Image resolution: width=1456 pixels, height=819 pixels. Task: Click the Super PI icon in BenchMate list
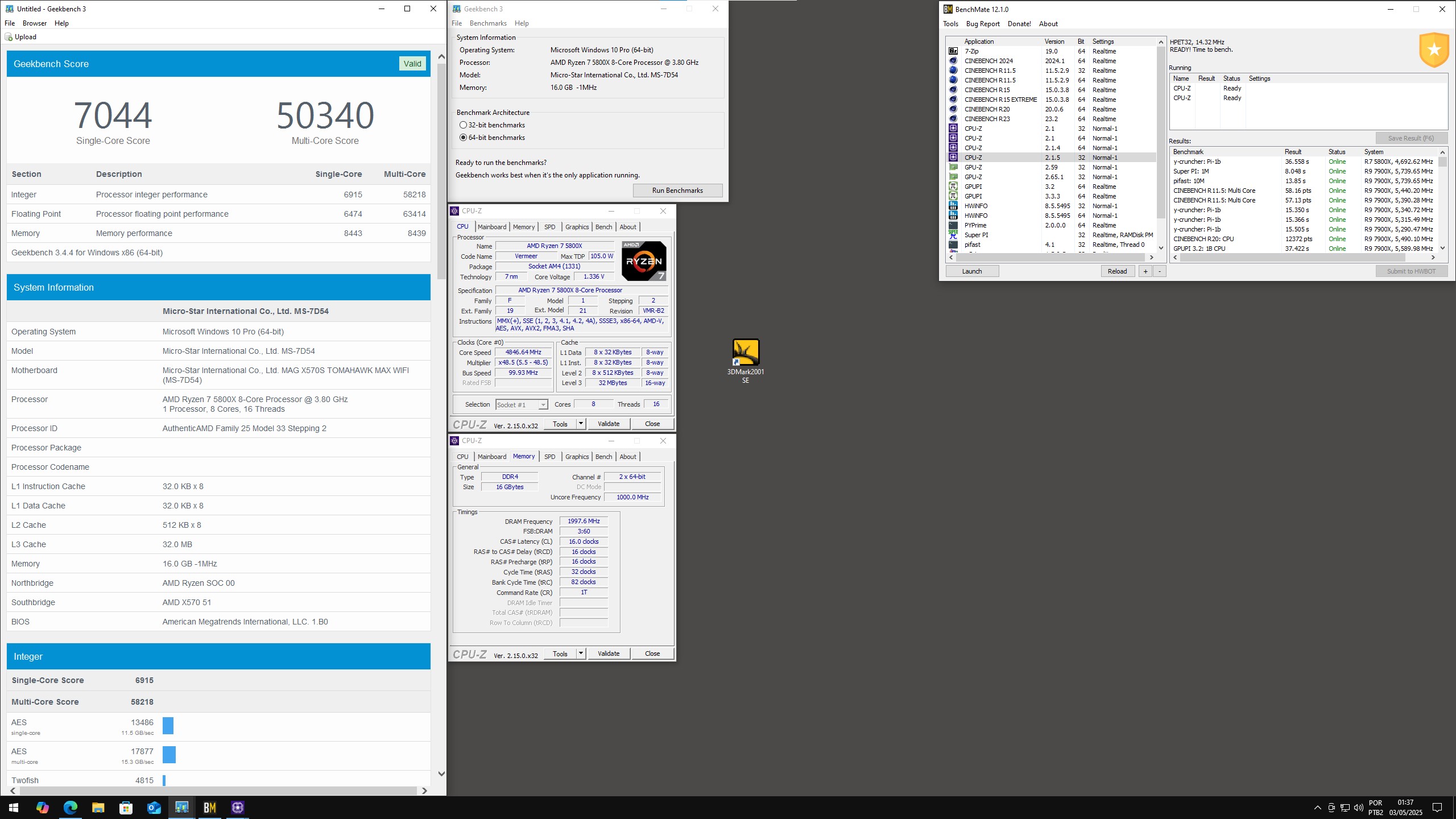[x=953, y=235]
